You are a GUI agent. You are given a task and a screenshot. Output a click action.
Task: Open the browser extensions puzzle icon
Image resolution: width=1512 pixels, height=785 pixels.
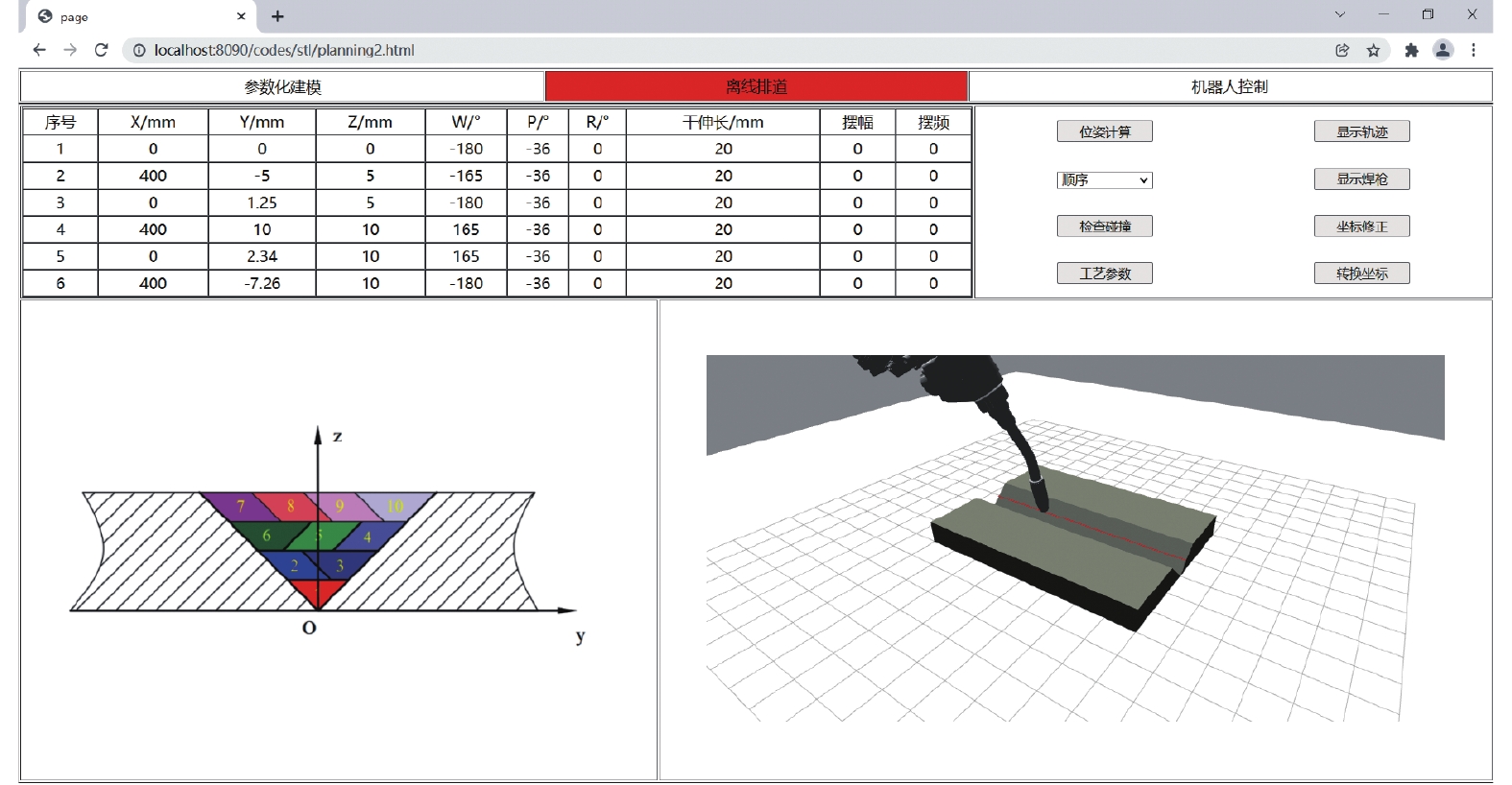click(1411, 51)
